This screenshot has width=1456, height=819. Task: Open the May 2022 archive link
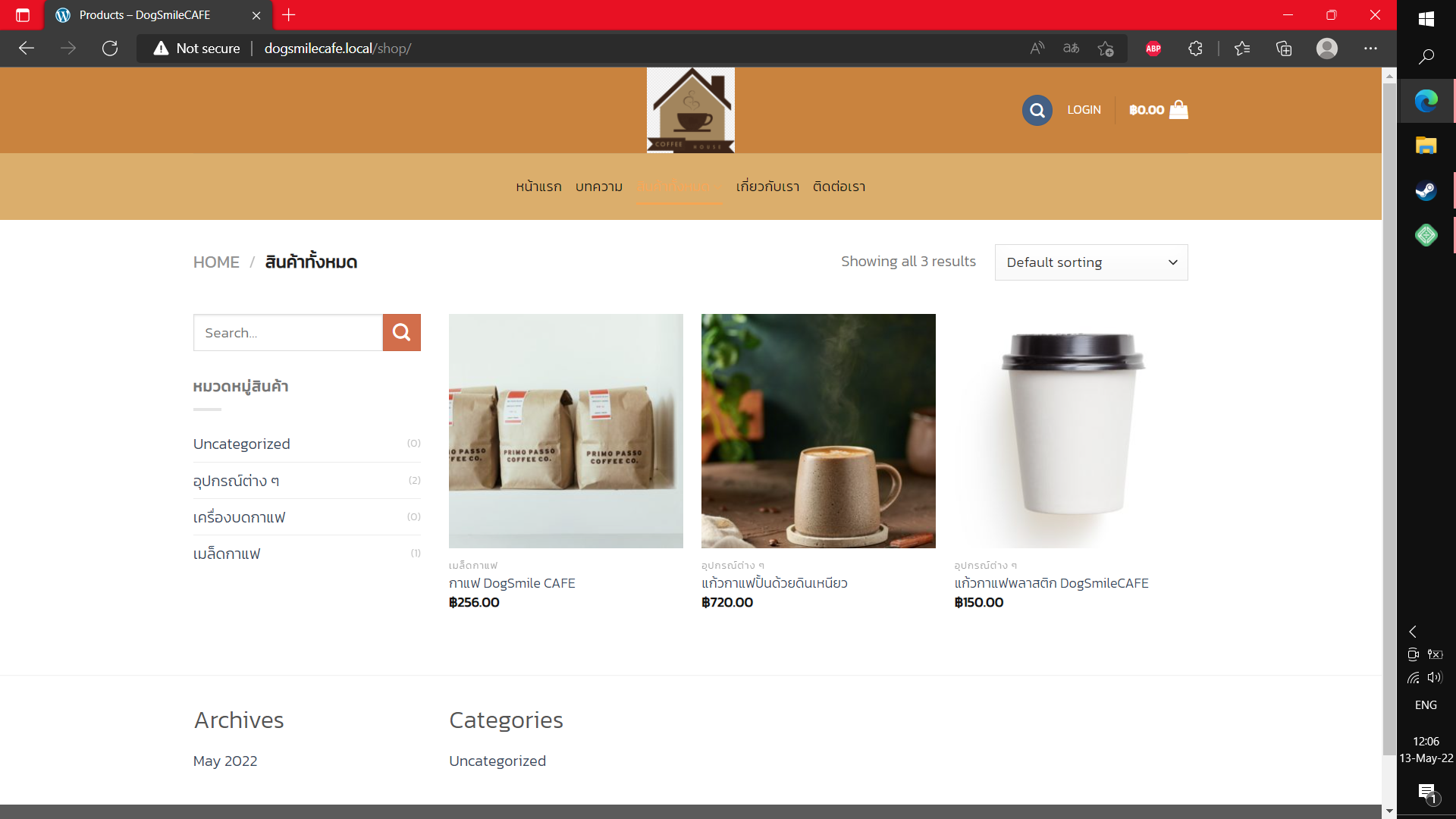[225, 761]
